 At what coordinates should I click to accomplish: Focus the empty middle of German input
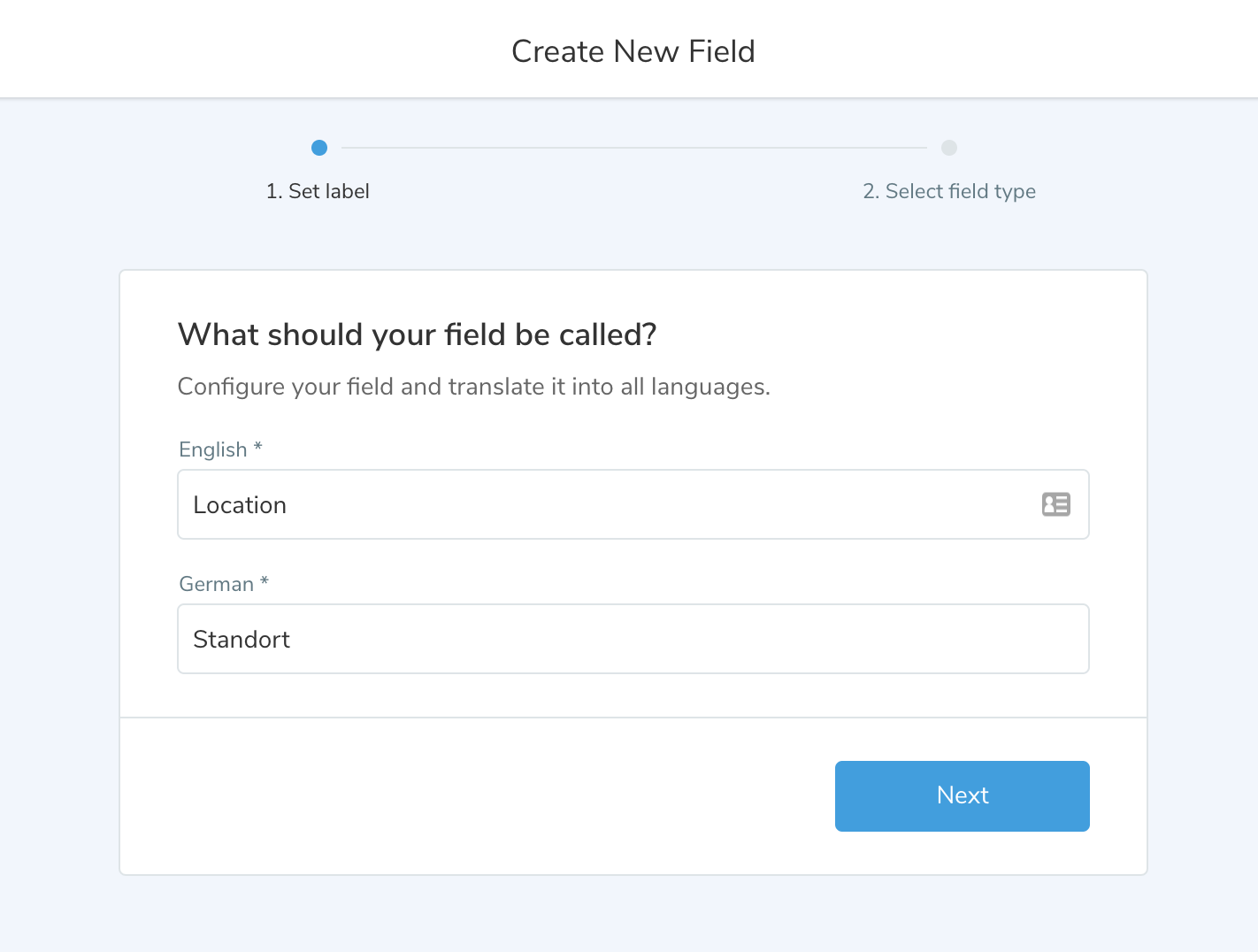633,639
